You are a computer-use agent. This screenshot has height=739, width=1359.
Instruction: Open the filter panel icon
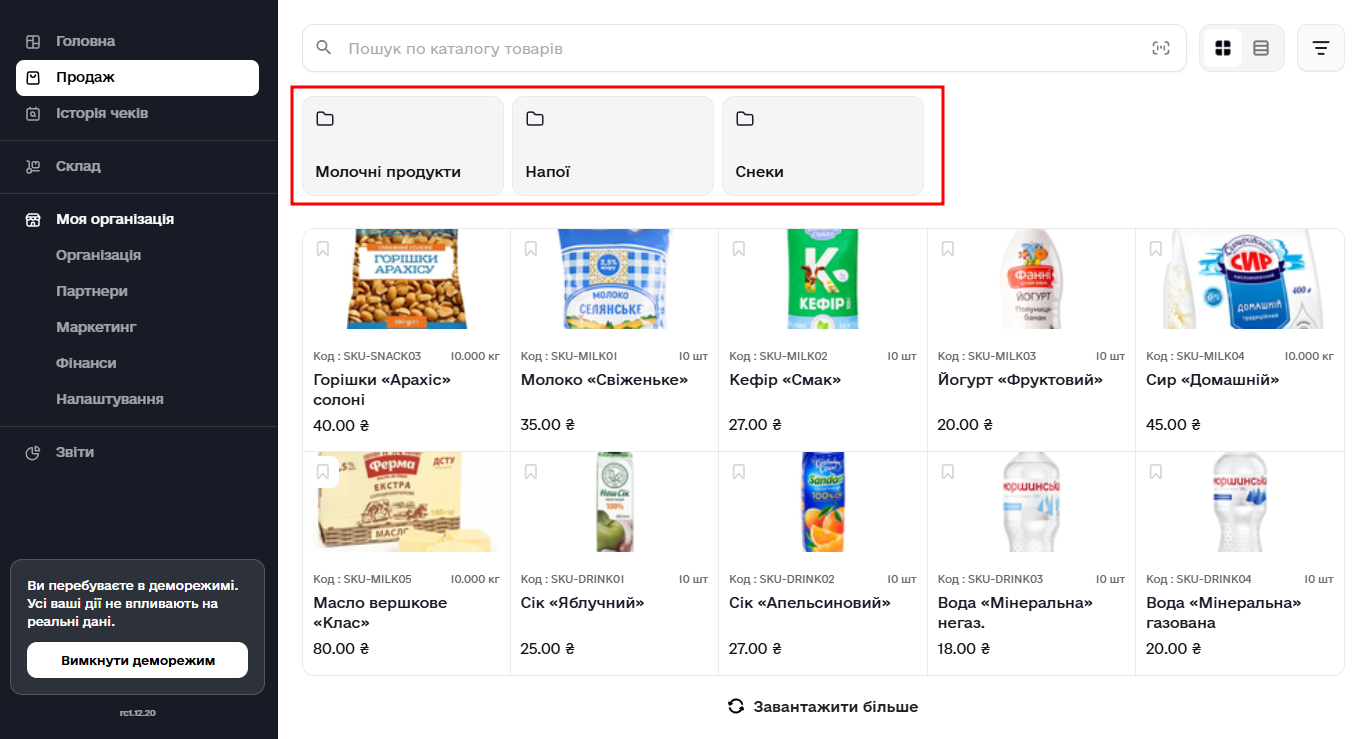point(1320,47)
